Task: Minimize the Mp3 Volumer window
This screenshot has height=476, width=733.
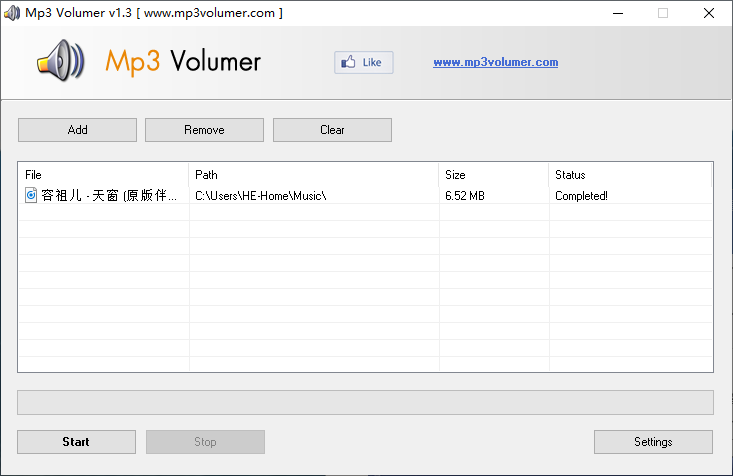Action: pos(618,13)
